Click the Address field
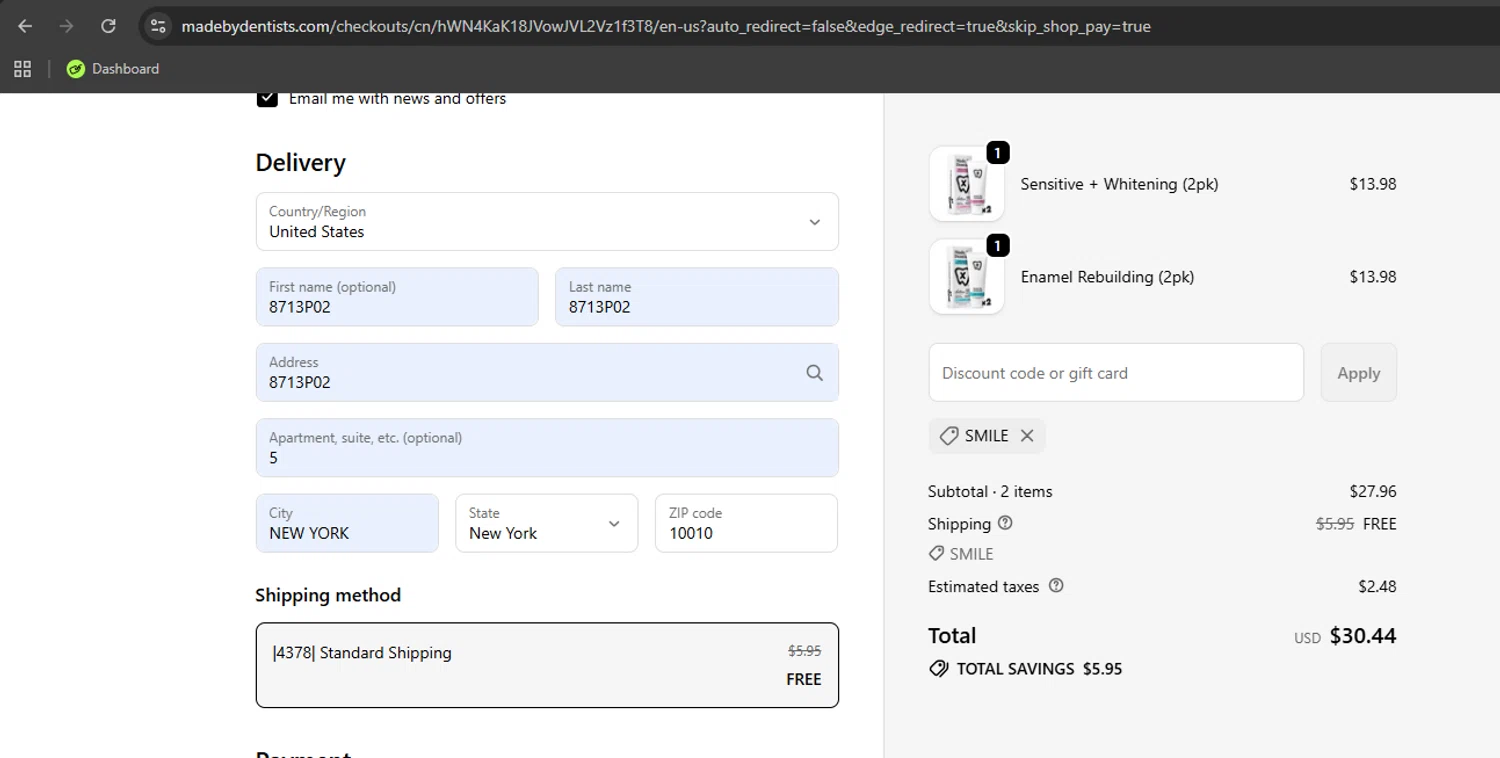The image size is (1500, 758). point(547,372)
